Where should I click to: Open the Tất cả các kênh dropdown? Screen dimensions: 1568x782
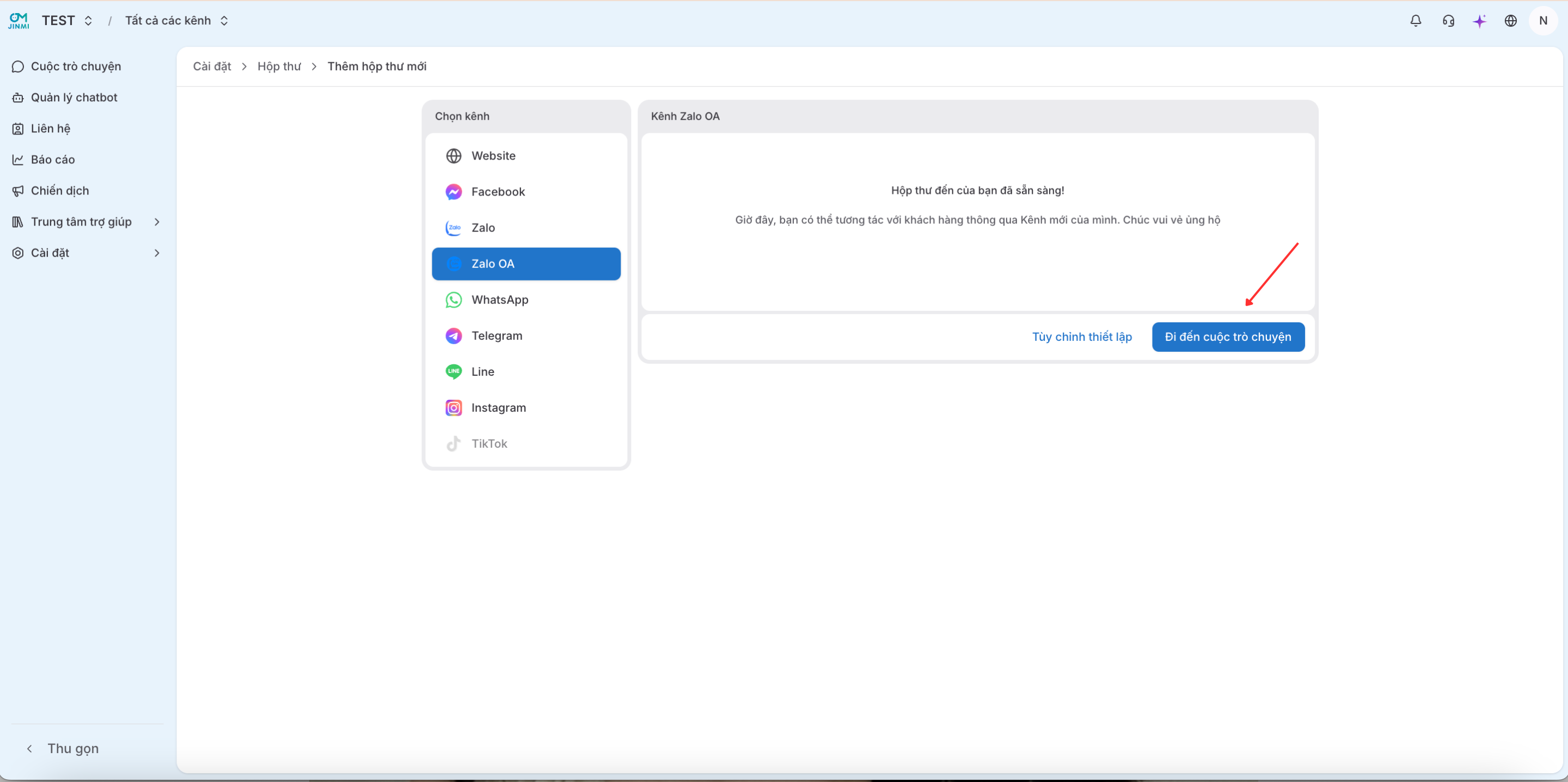176,21
